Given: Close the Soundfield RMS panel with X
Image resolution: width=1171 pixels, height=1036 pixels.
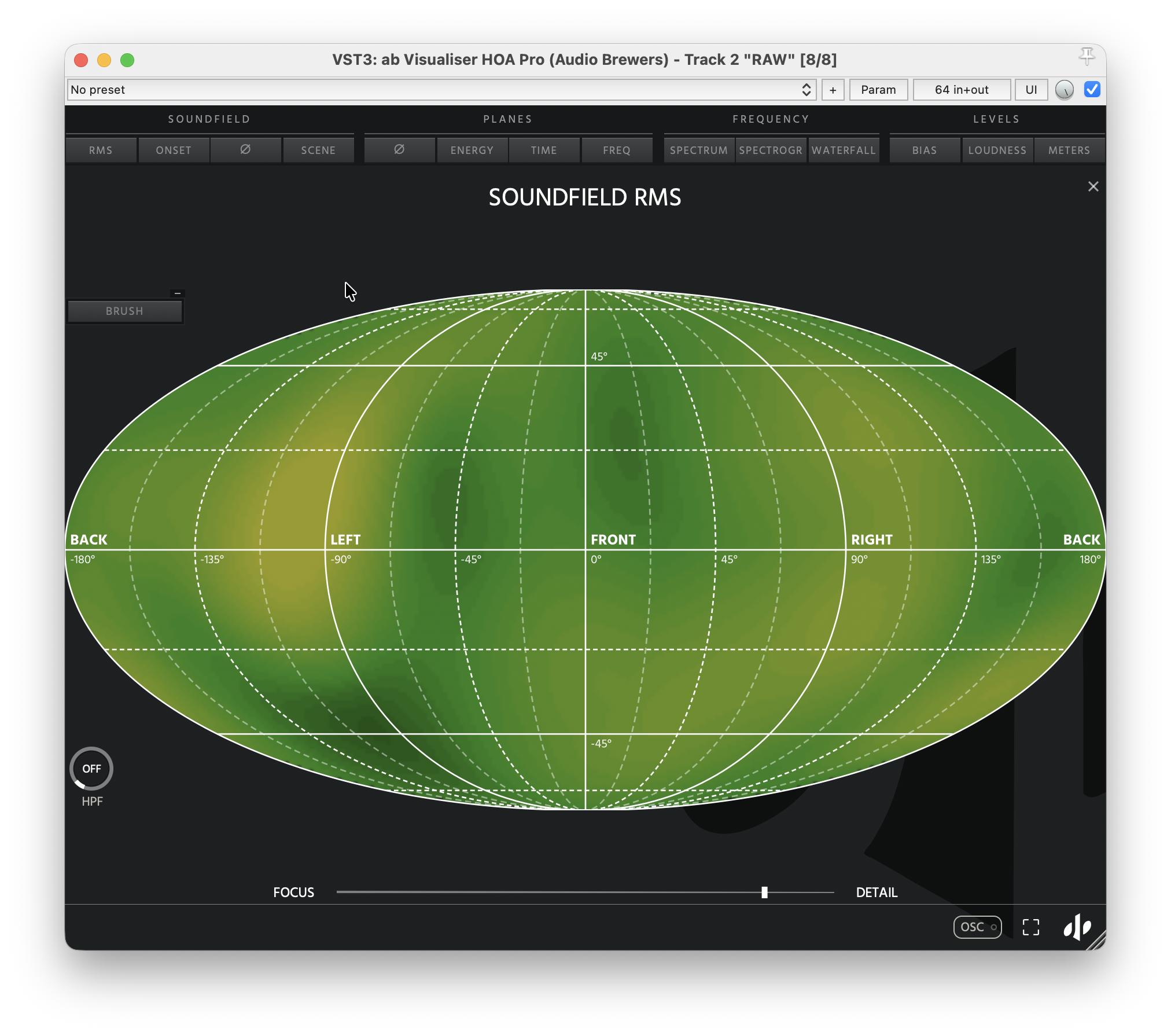Looking at the screenshot, I should click(1093, 186).
